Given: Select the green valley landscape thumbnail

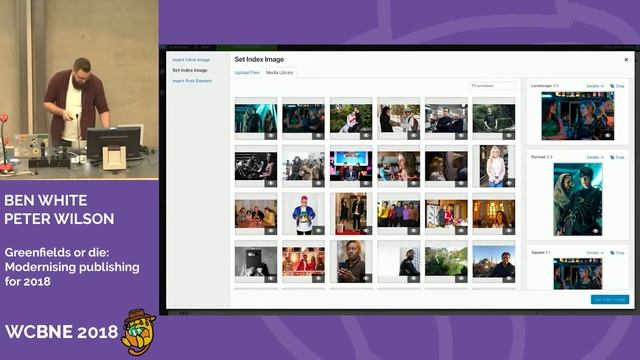Looking at the screenshot, I should [x=446, y=262].
